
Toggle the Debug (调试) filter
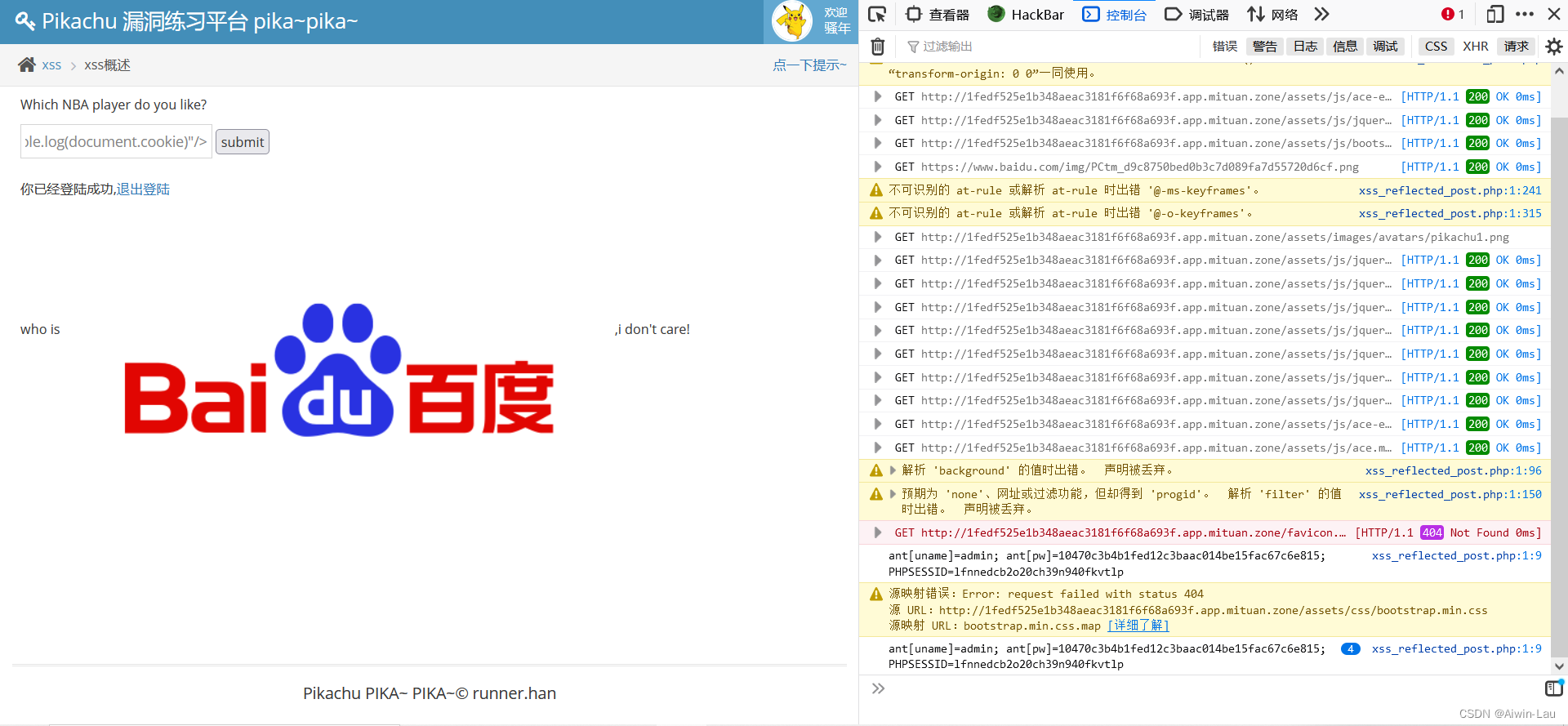click(1385, 47)
